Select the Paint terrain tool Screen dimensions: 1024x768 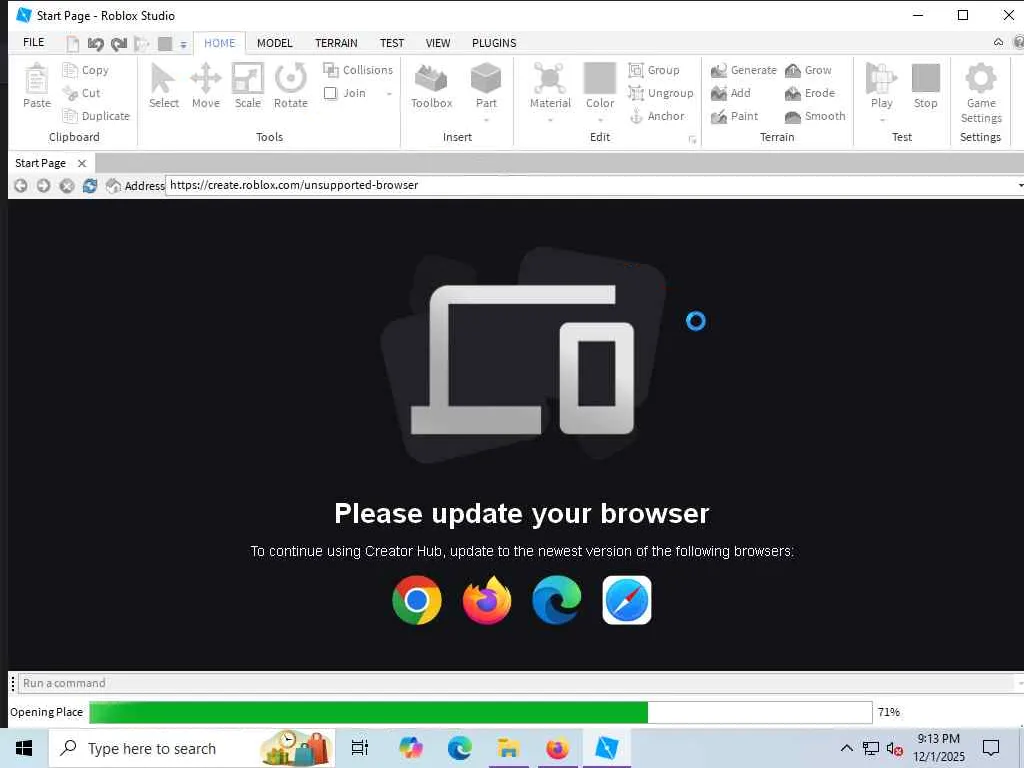pyautogui.click(x=734, y=116)
